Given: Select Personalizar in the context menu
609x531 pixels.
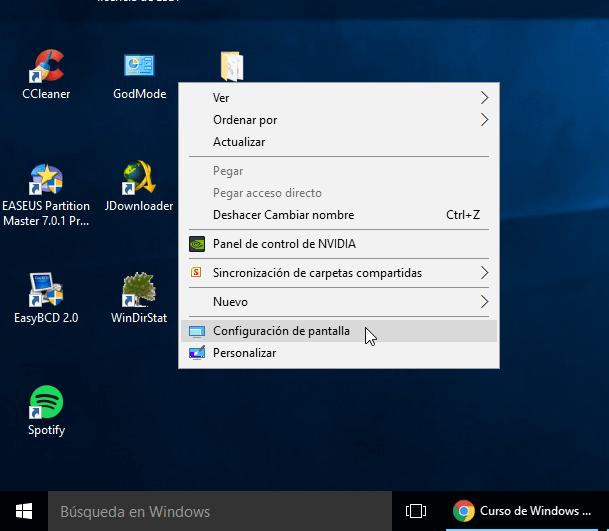Looking at the screenshot, I should tap(339, 353).
